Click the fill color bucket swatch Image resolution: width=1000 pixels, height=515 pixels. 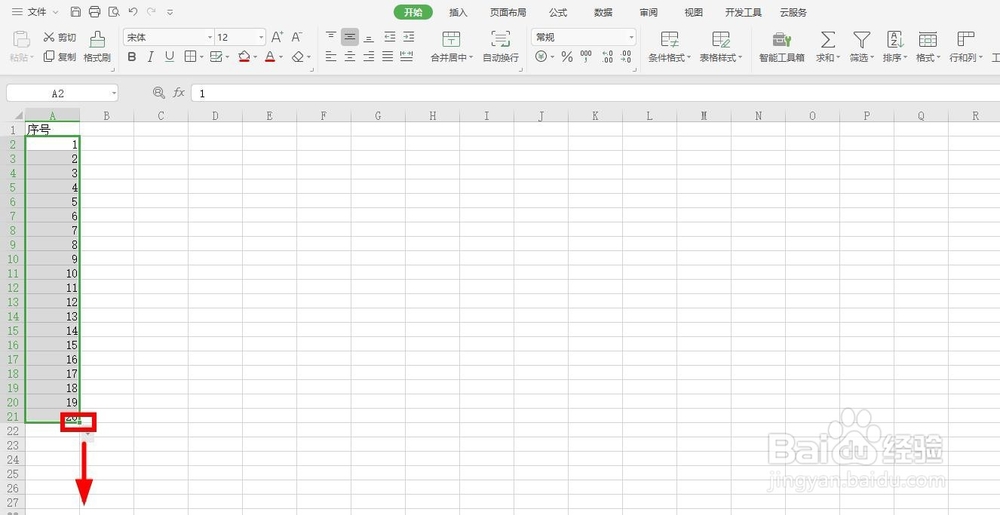coord(244,57)
